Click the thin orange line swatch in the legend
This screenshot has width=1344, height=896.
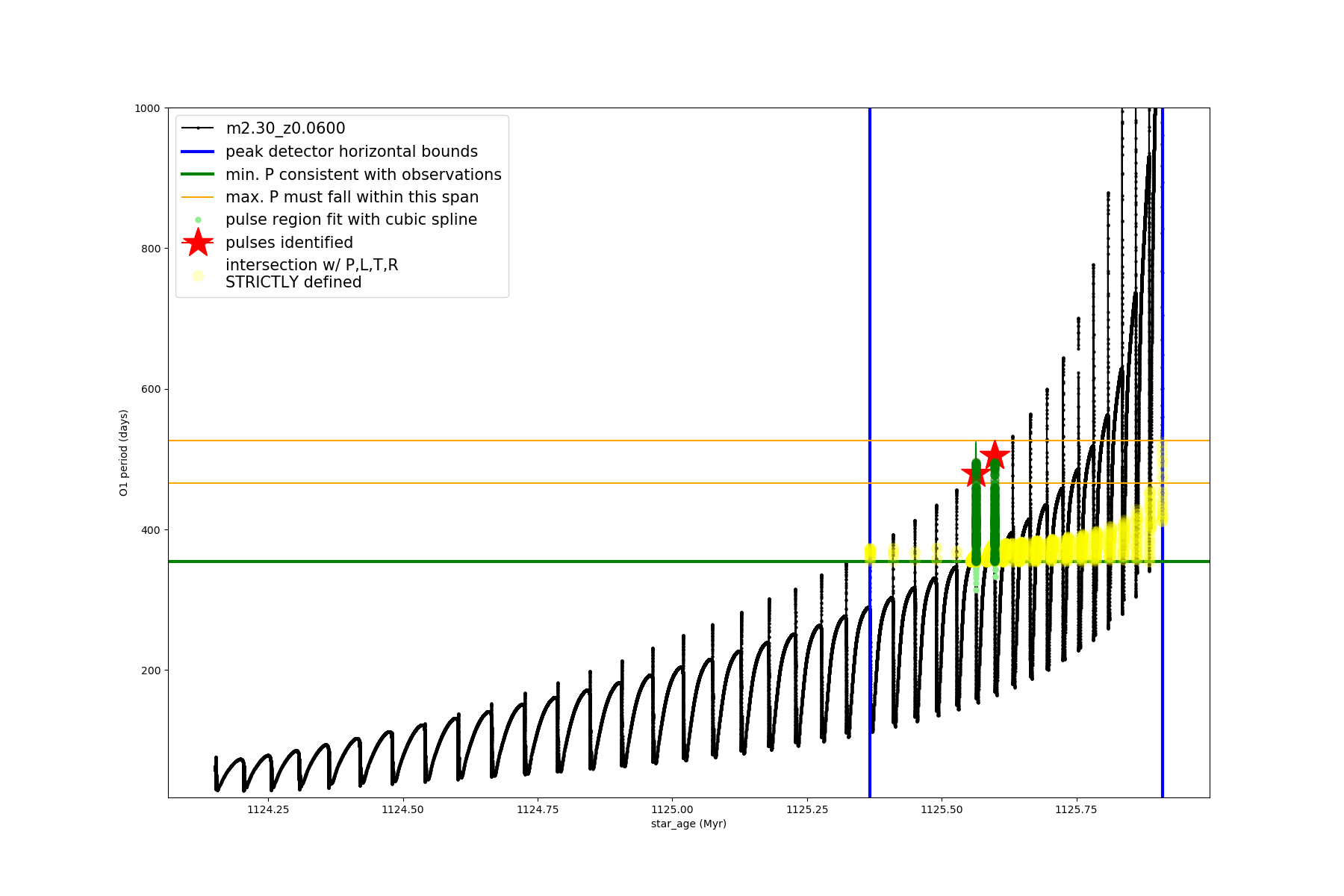click(198, 197)
